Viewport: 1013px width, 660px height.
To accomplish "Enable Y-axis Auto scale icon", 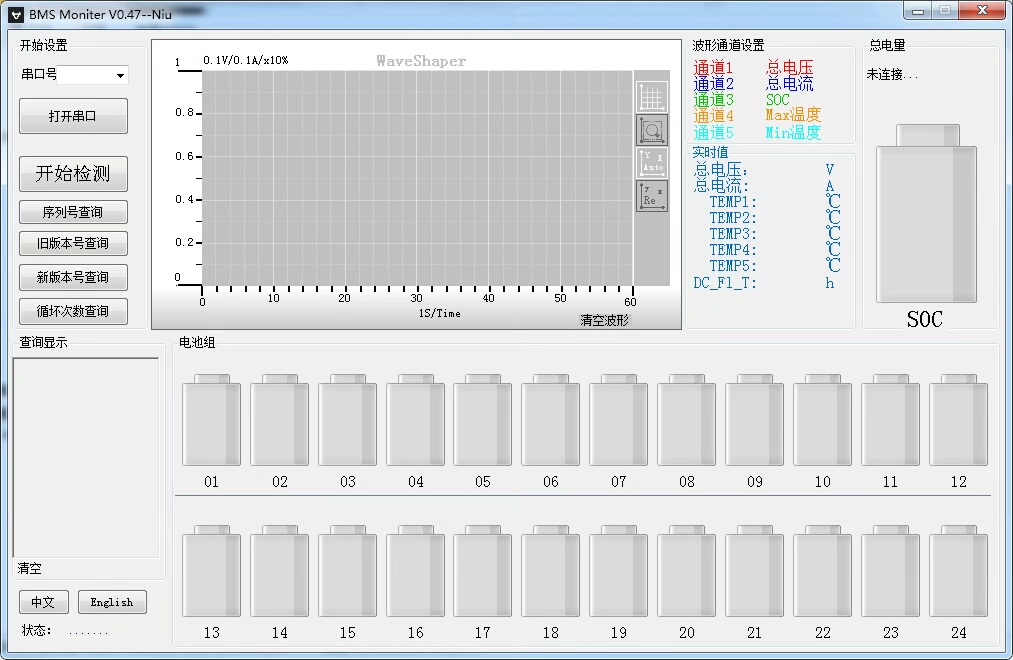I will (652, 163).
